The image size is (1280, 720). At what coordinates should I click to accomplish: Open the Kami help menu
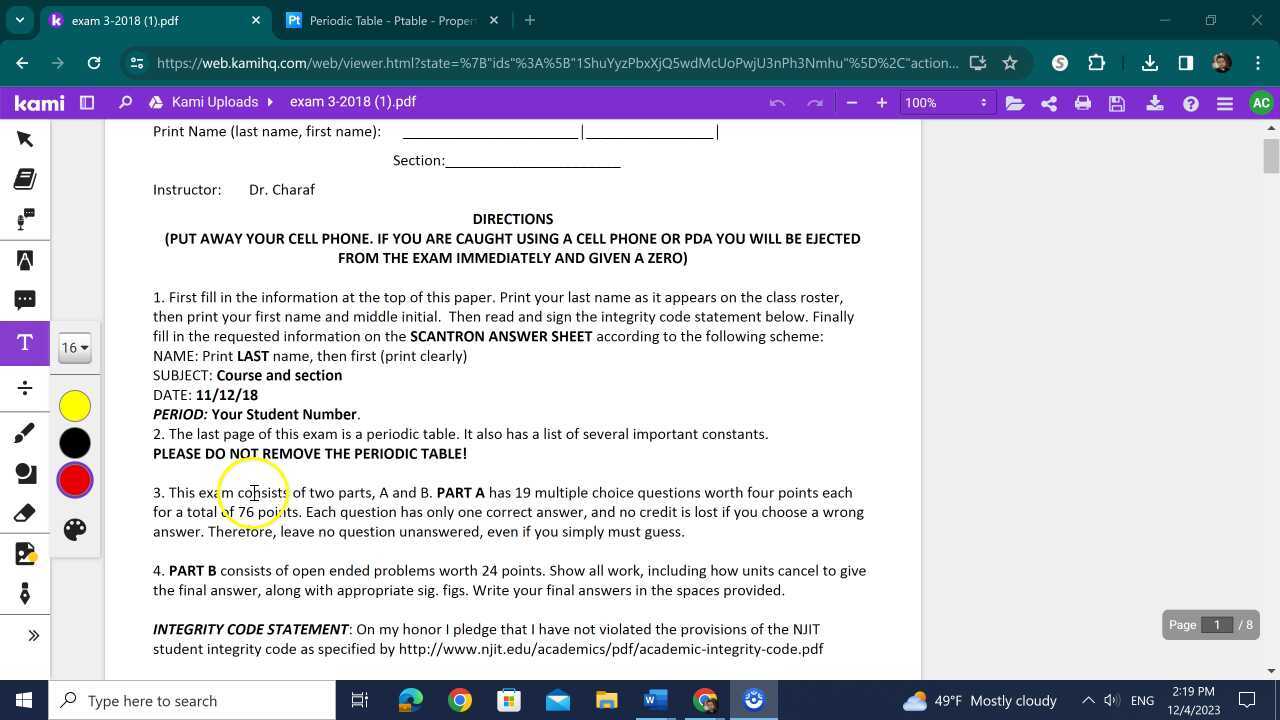click(x=1190, y=102)
